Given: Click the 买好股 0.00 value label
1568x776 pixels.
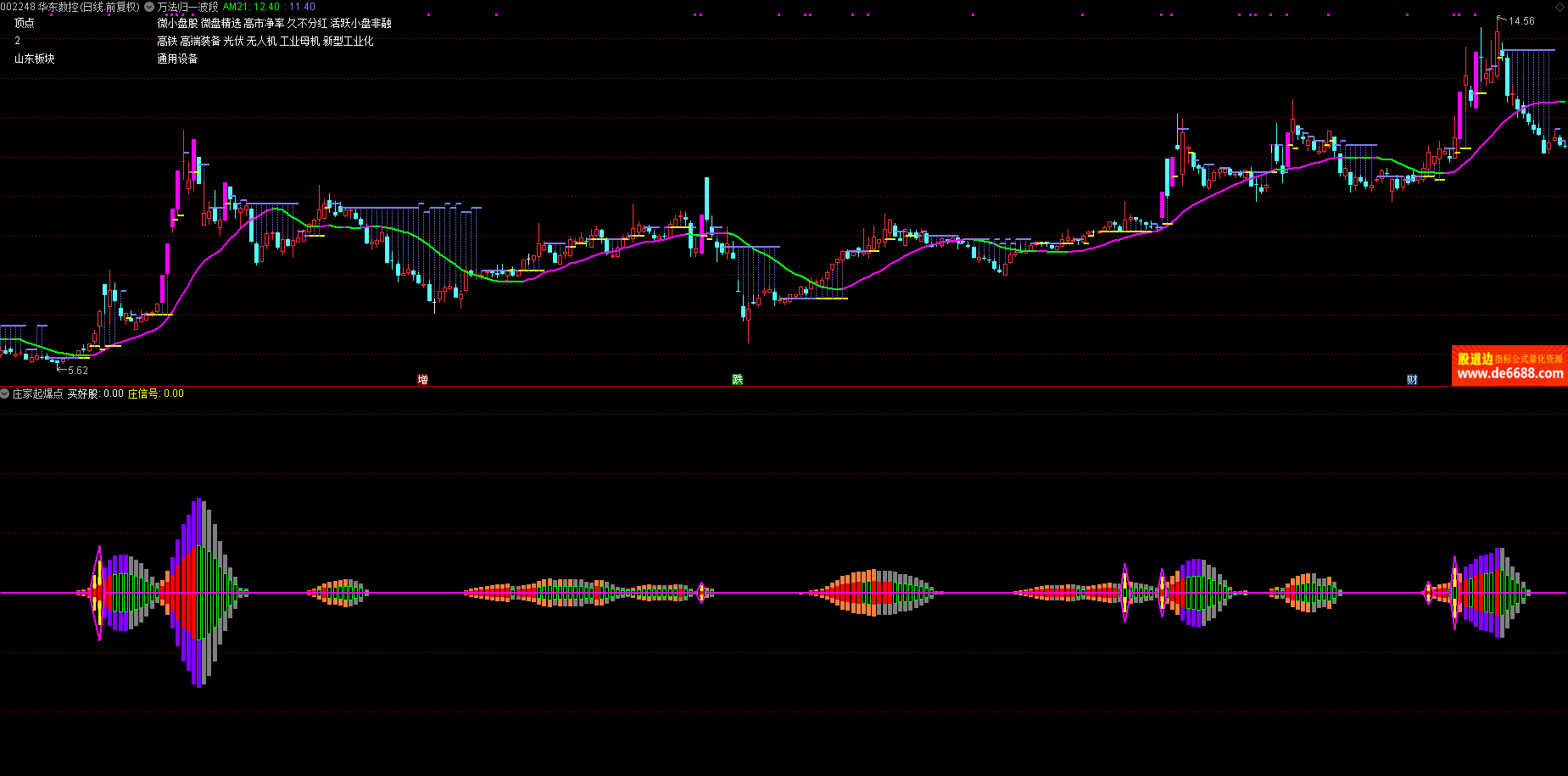Looking at the screenshot, I should coord(95,394).
